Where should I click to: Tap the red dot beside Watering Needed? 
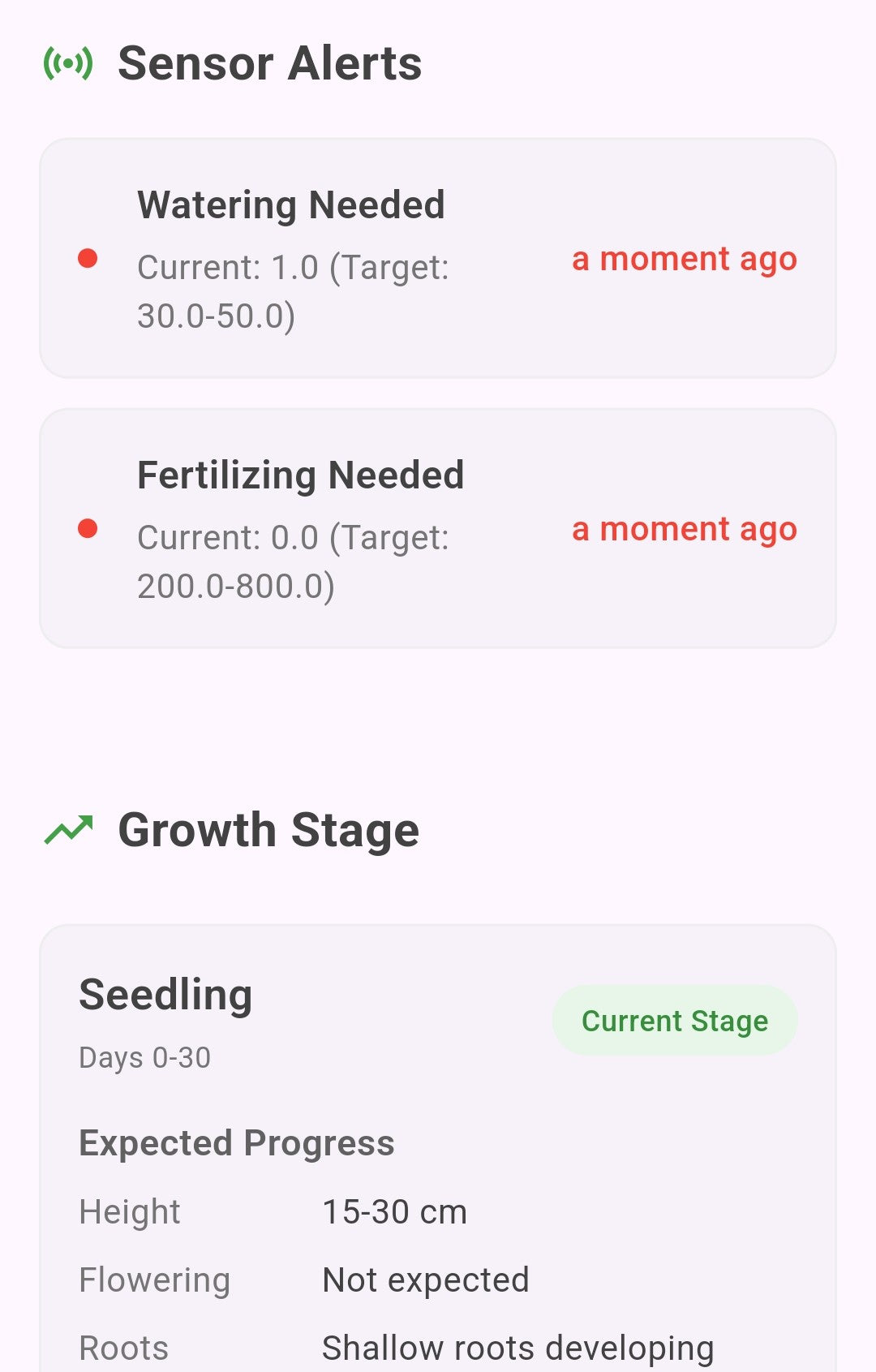(x=88, y=259)
